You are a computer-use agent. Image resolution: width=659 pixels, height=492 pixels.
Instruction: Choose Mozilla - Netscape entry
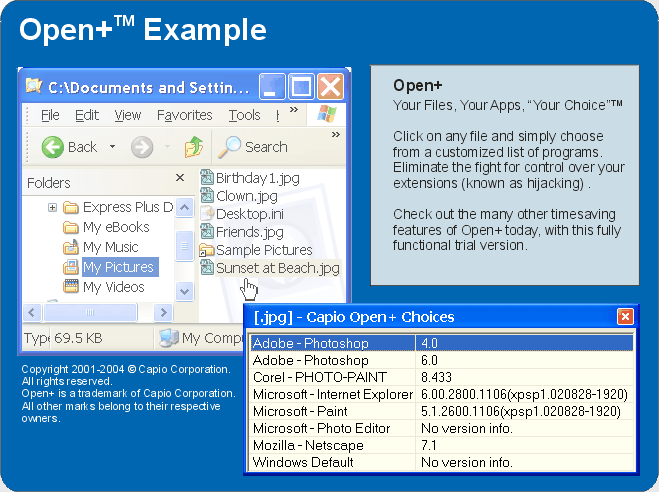click(441, 445)
